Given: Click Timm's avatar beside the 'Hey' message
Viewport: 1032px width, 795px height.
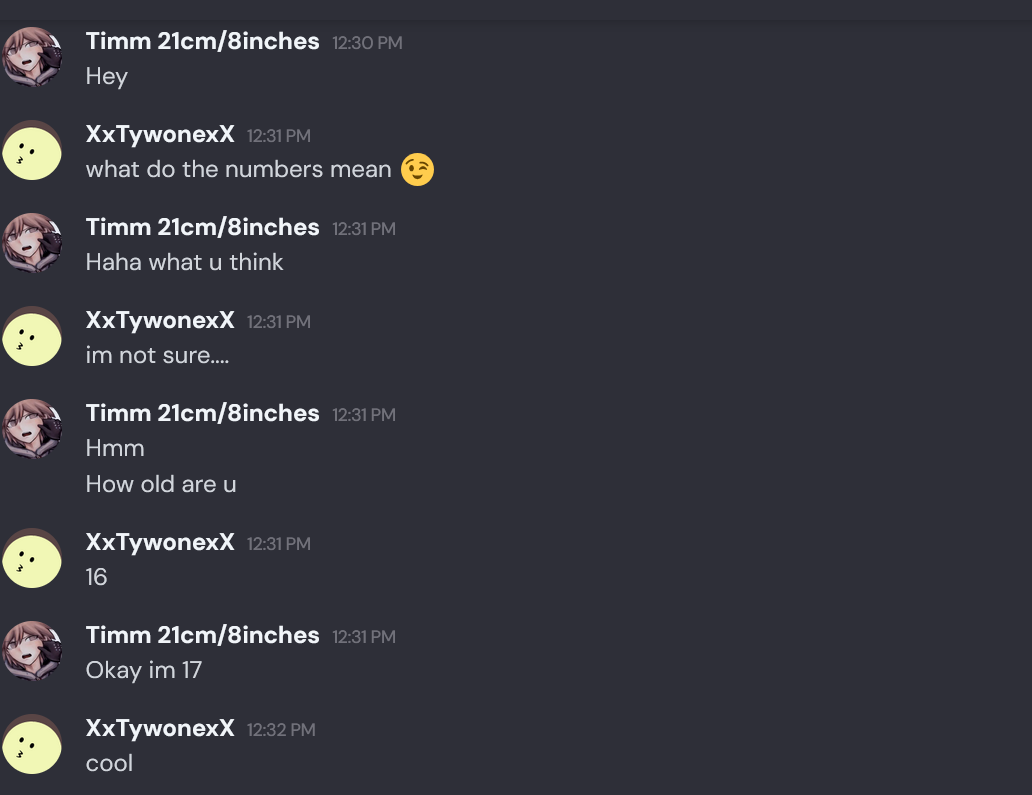Looking at the screenshot, I should [32, 57].
